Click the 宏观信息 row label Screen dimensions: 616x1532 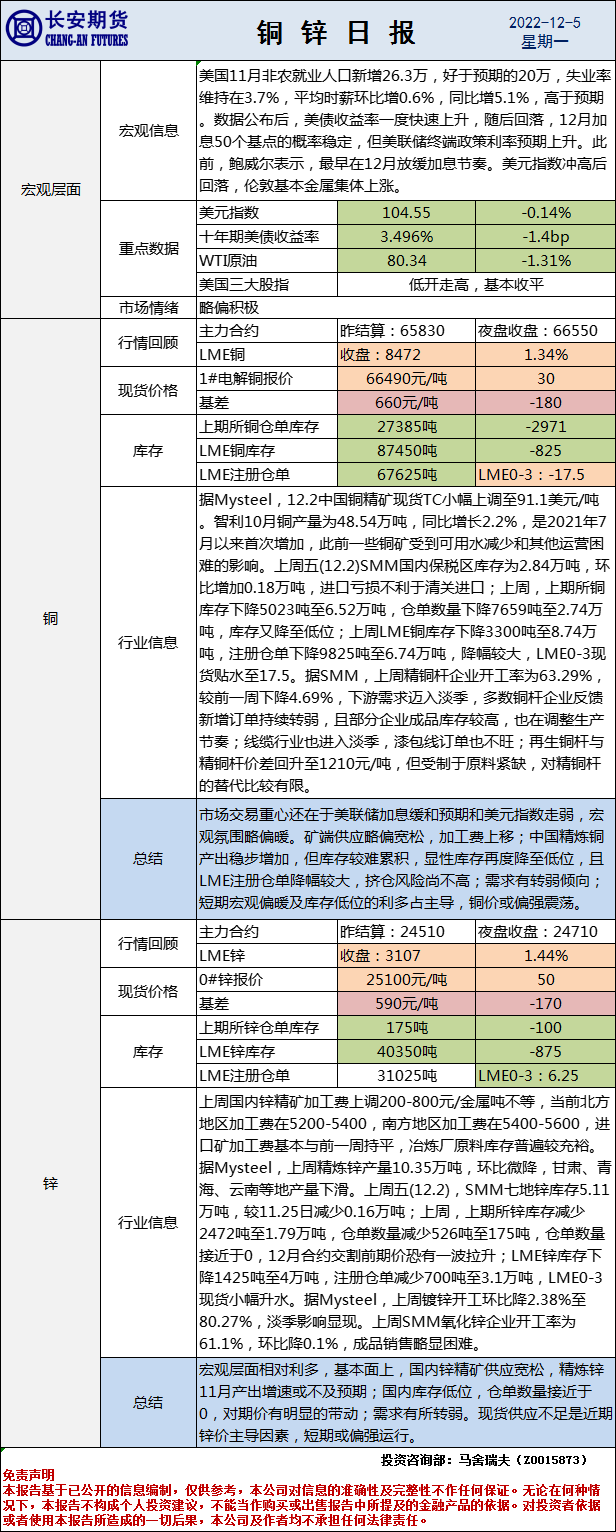(148, 130)
